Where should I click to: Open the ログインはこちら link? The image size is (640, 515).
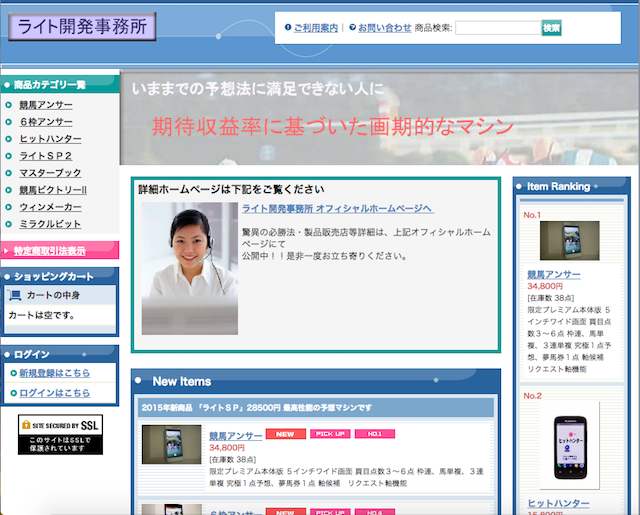55,393
